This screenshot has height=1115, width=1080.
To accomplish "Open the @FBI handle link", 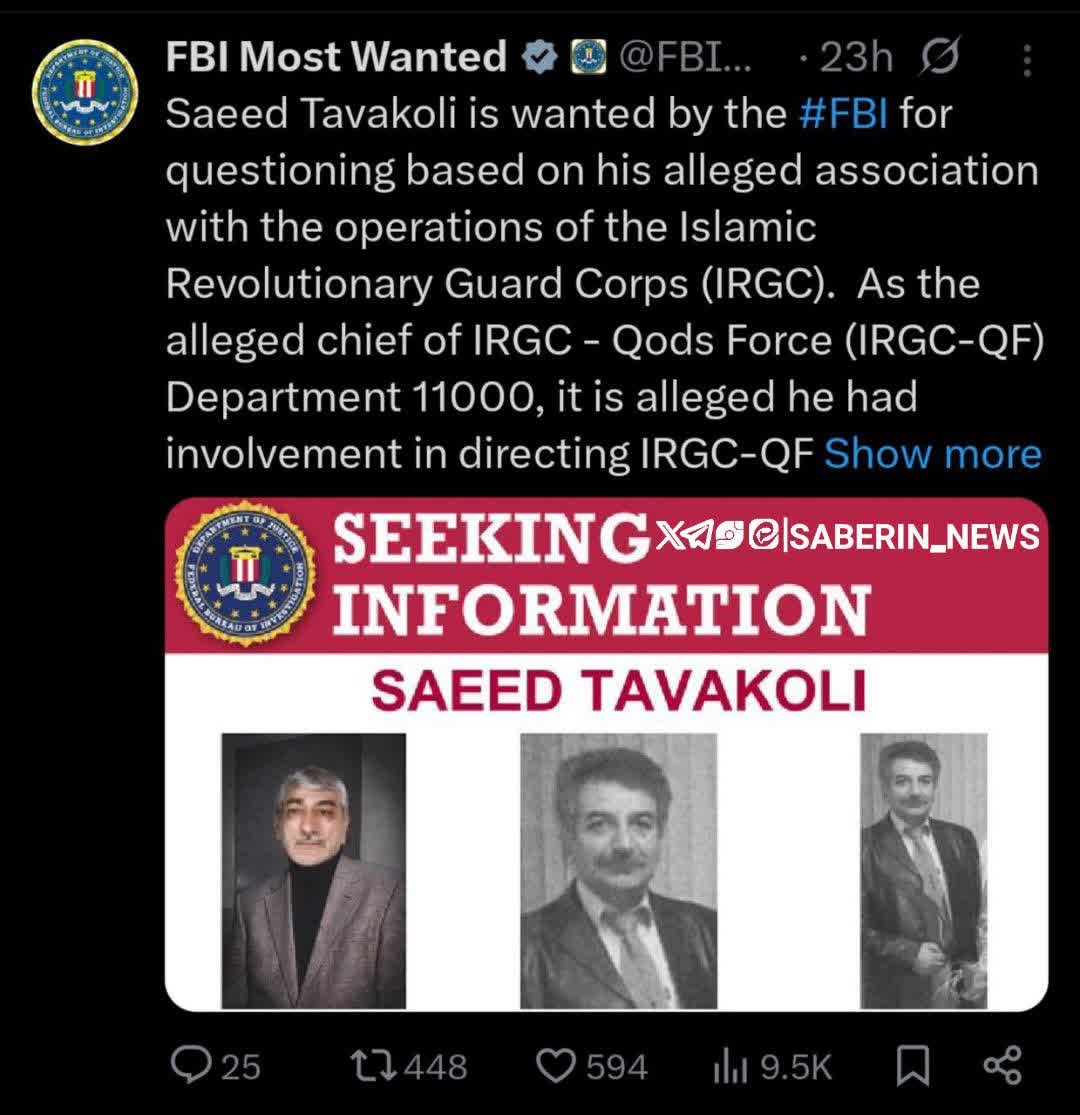I will pyautogui.click(x=686, y=59).
